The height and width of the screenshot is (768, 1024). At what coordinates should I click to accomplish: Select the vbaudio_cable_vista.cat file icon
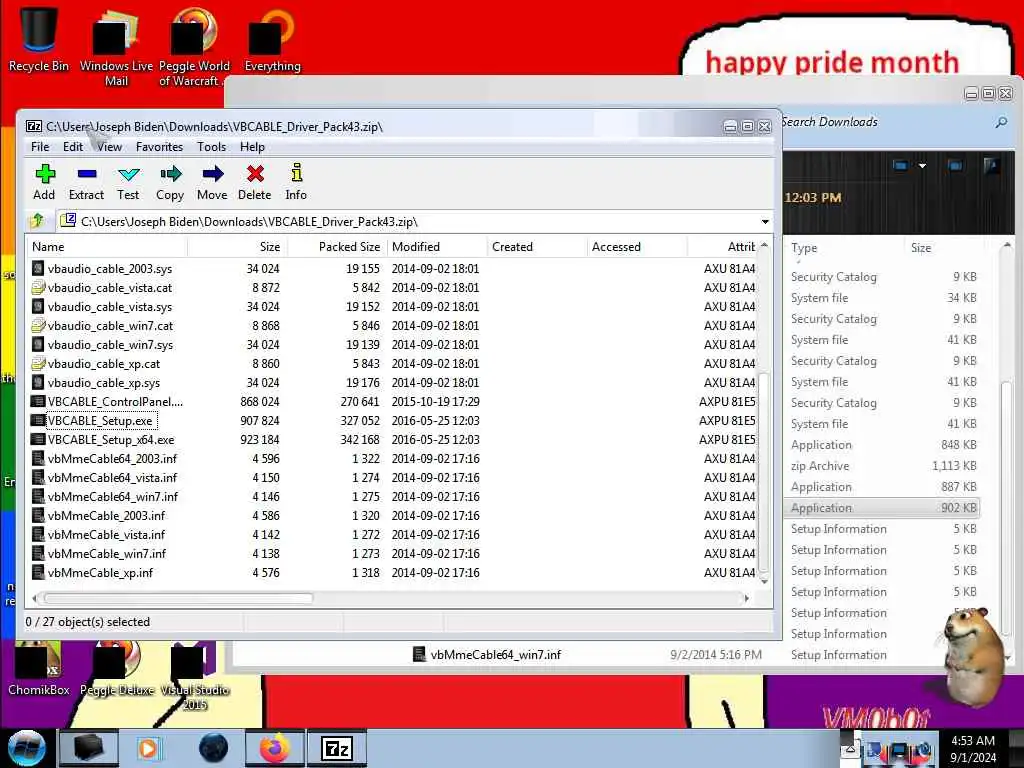coord(38,287)
